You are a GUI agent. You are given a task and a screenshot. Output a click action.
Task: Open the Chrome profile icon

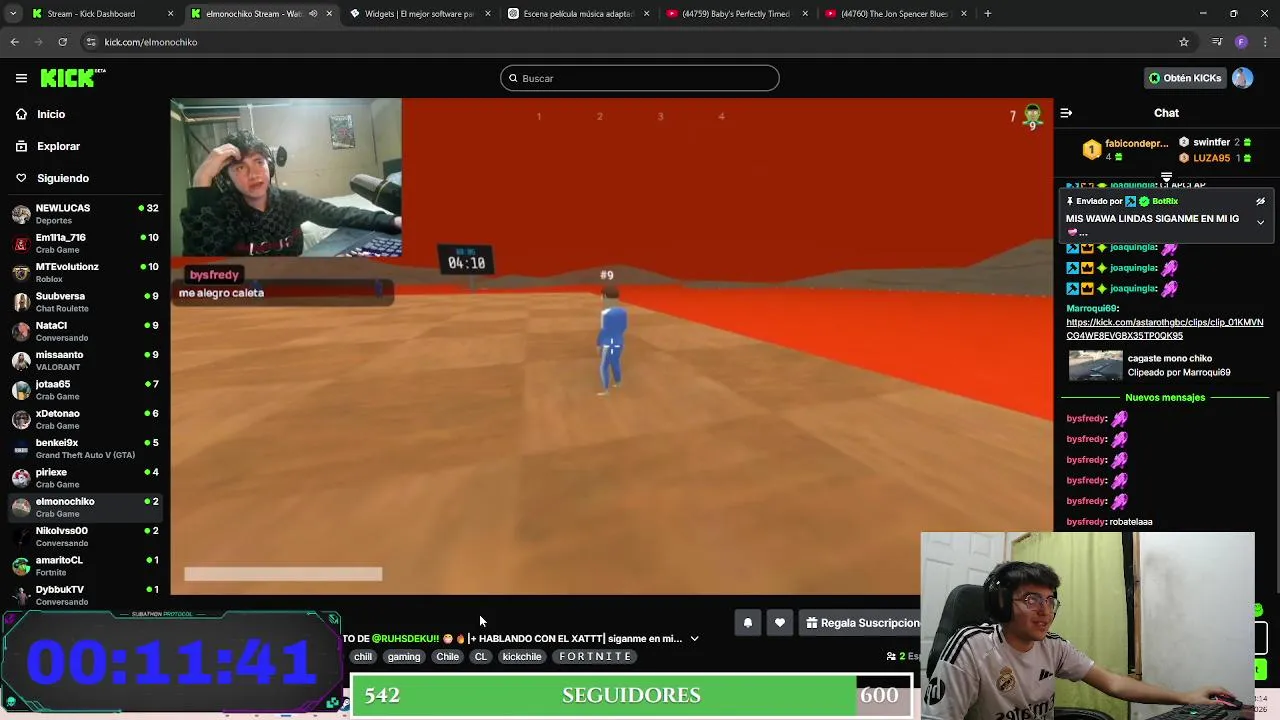pyautogui.click(x=1241, y=42)
